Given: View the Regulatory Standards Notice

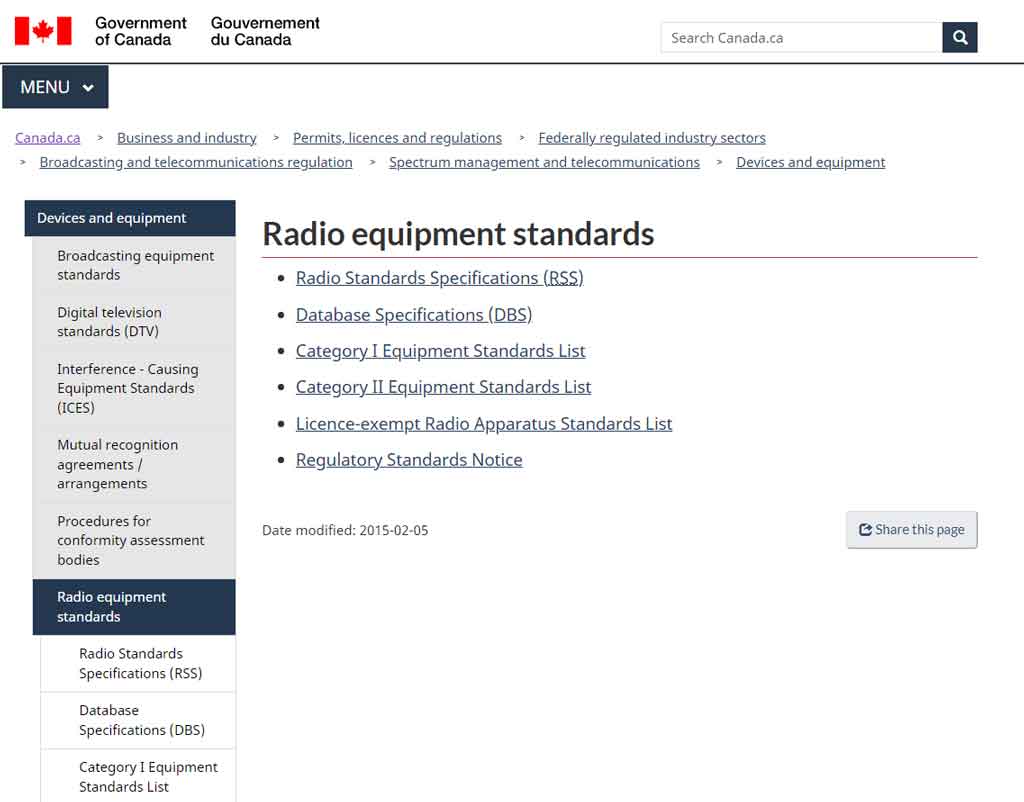Looking at the screenshot, I should pyautogui.click(x=409, y=460).
